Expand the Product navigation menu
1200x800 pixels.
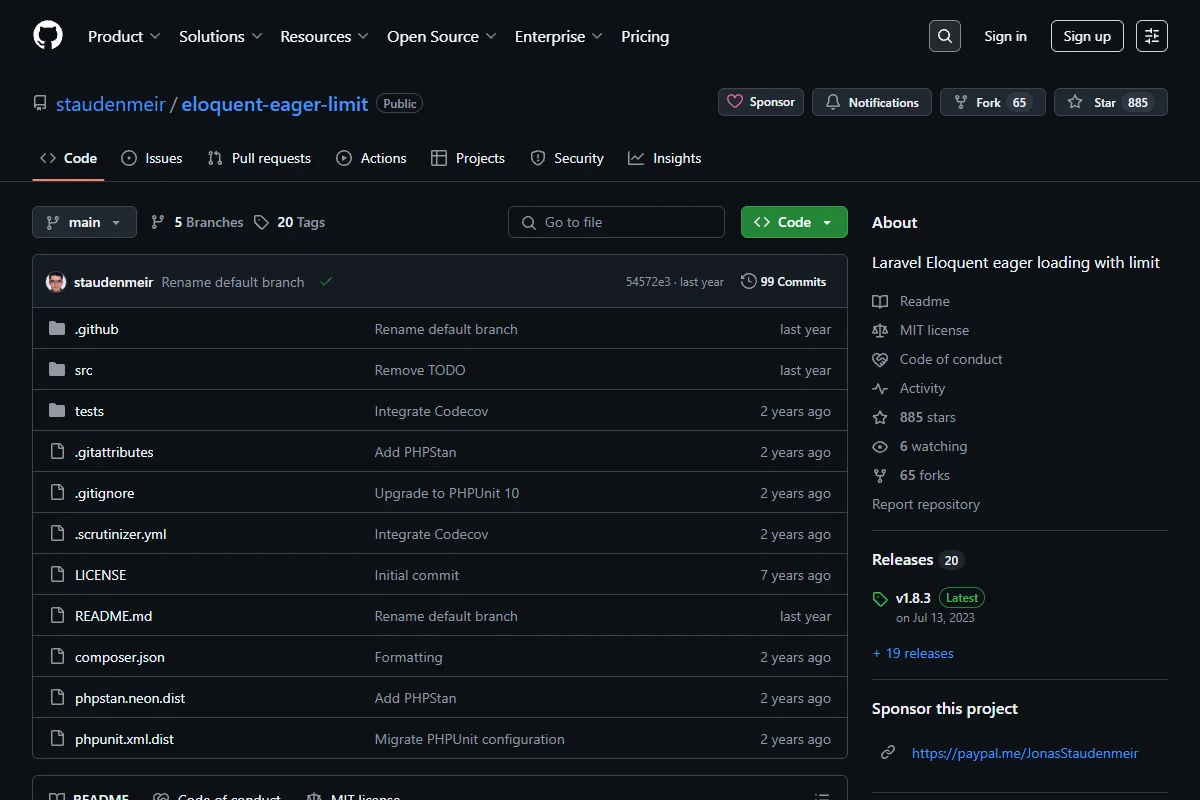point(124,36)
